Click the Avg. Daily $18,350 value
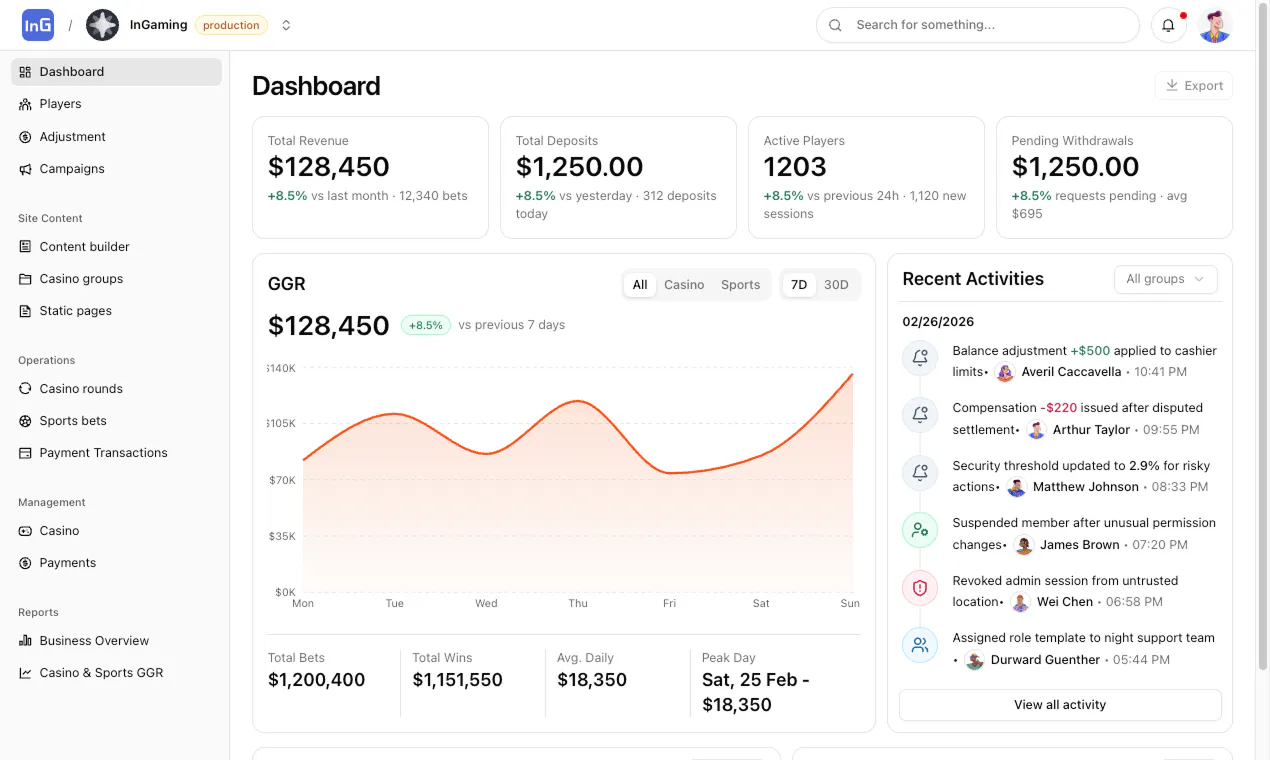The width and height of the screenshot is (1270, 760). [x=592, y=680]
